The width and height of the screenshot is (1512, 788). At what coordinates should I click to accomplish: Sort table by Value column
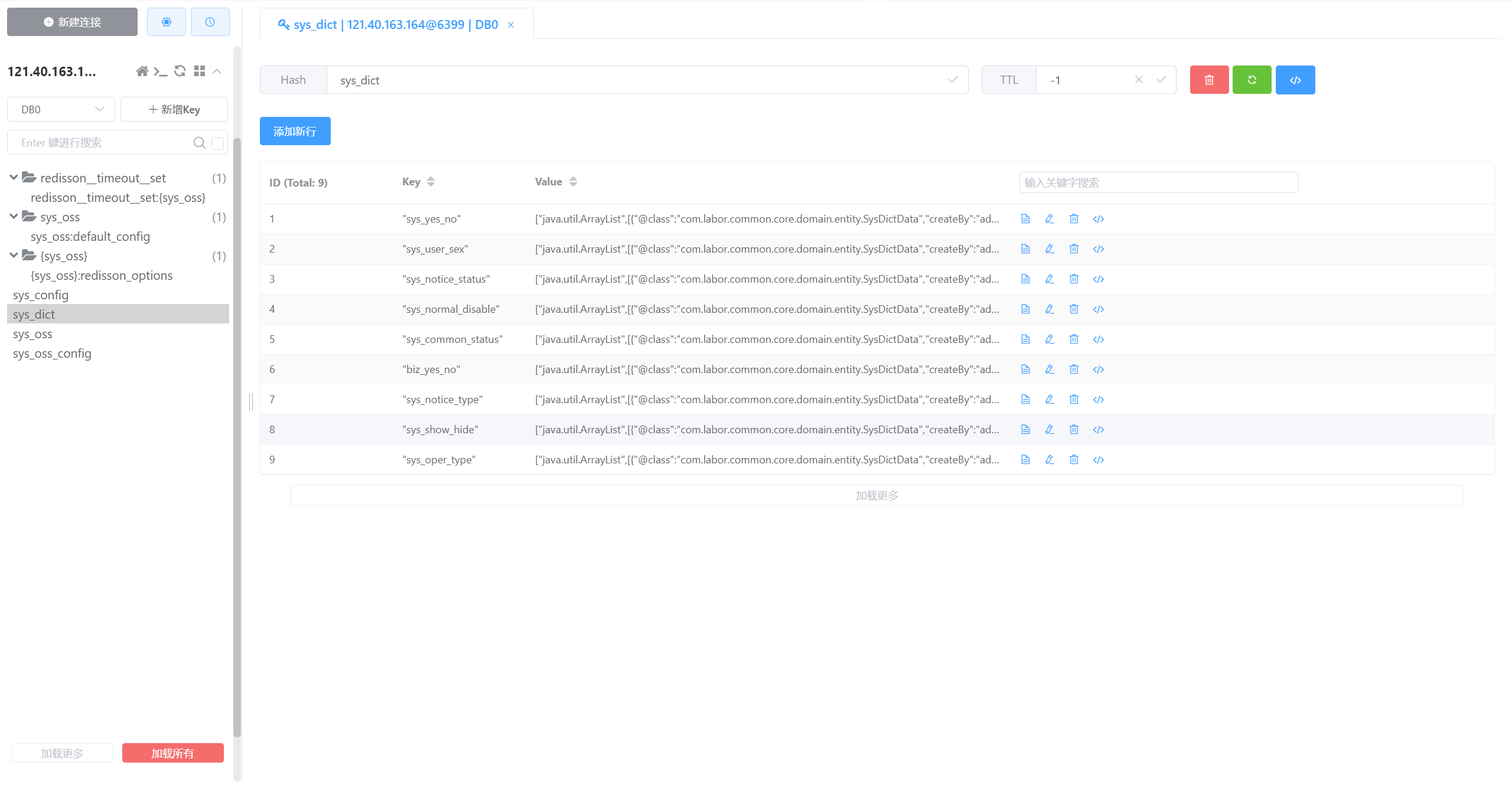pyautogui.click(x=572, y=182)
